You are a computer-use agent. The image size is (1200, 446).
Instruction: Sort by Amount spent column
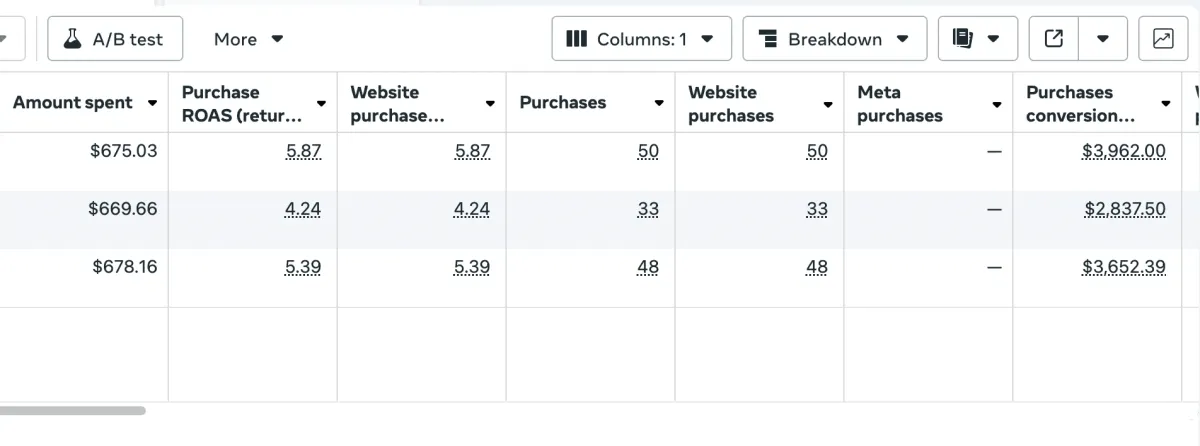coord(72,103)
